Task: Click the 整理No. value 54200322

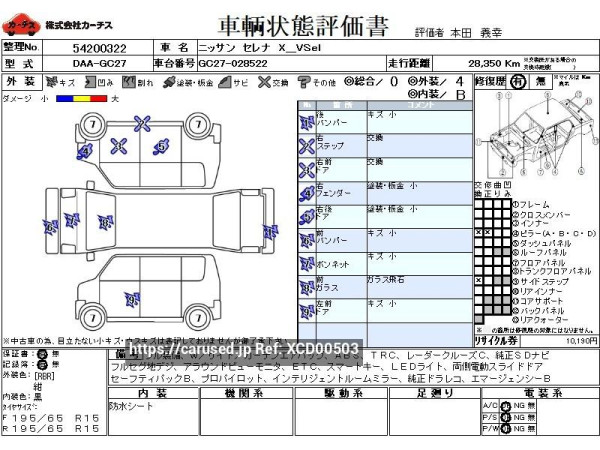Action: [99, 48]
